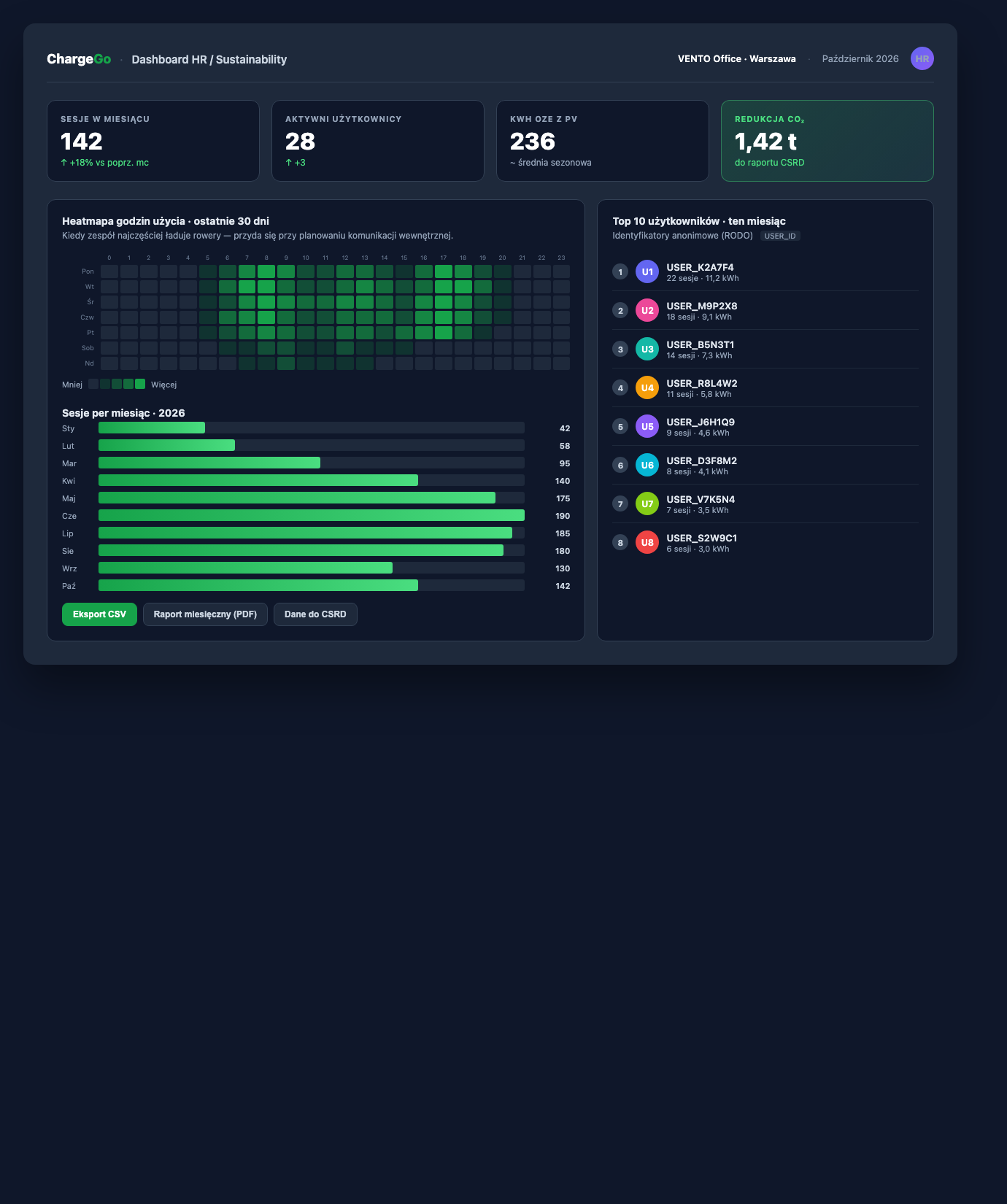
Task: Click the Sesje per miesiąc · 2026 heading
Action: (x=123, y=413)
